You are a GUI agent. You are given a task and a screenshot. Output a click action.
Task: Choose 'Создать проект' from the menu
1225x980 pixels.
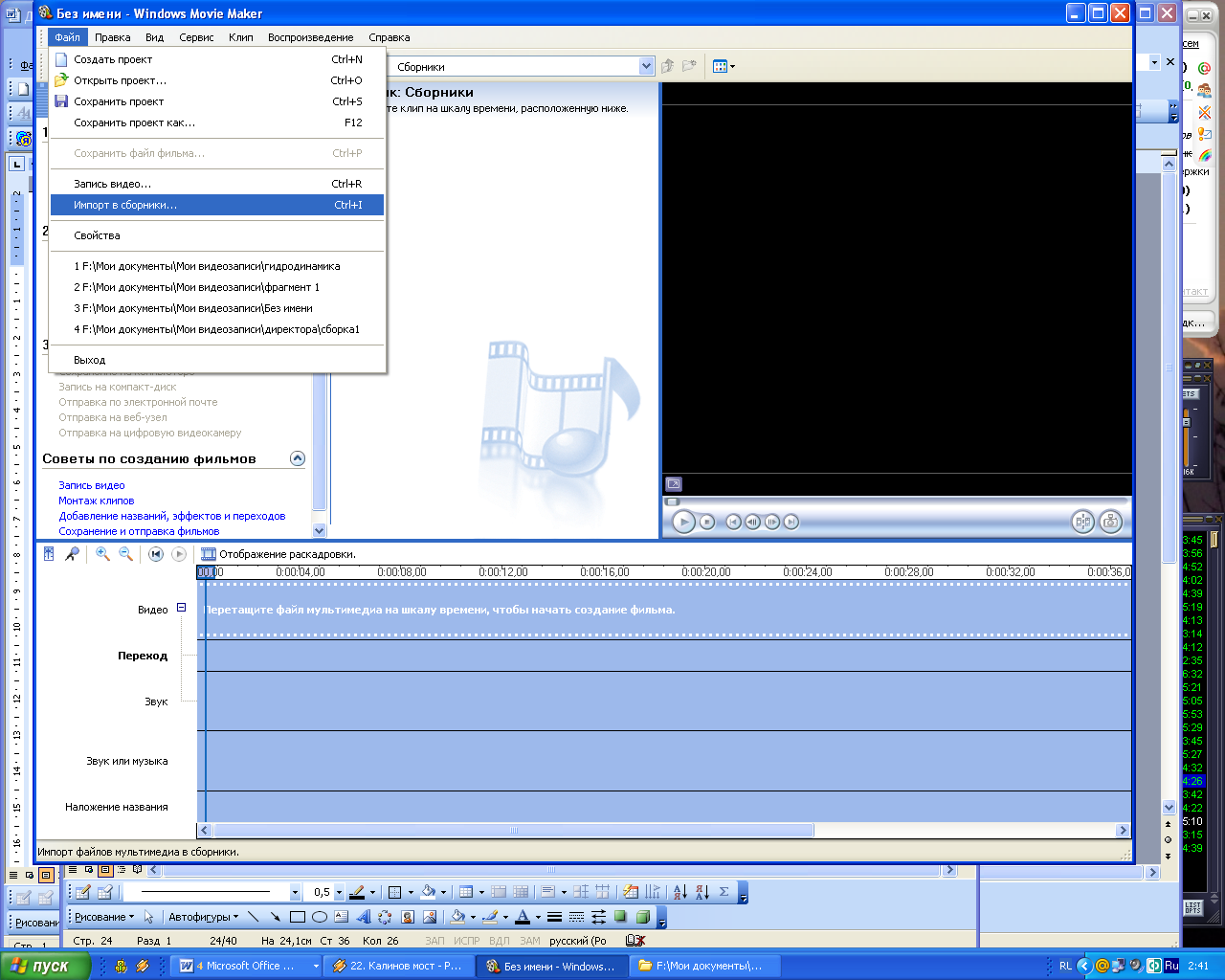coord(217,59)
